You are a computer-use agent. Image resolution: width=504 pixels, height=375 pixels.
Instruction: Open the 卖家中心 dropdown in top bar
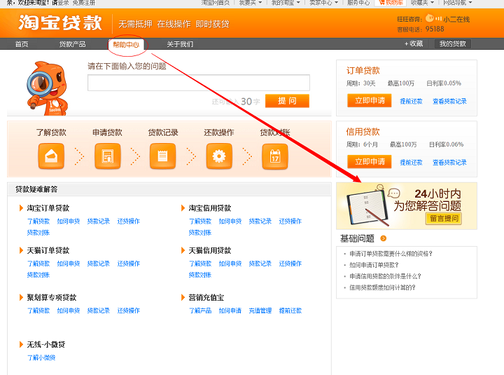coord(323,2)
